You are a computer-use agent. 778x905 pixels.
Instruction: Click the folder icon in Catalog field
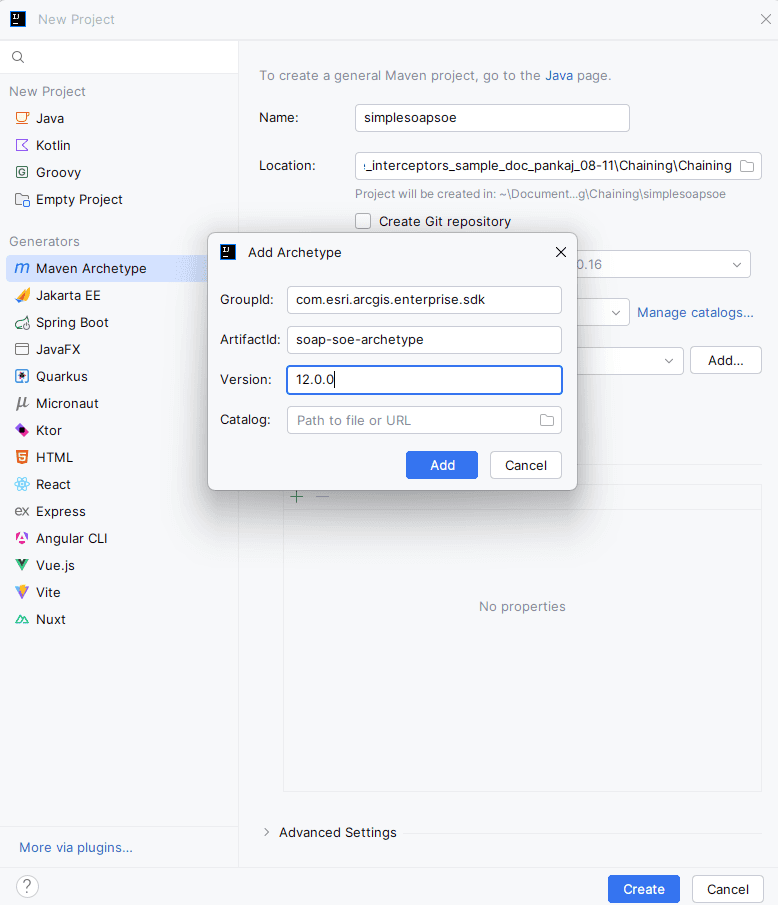click(x=546, y=420)
